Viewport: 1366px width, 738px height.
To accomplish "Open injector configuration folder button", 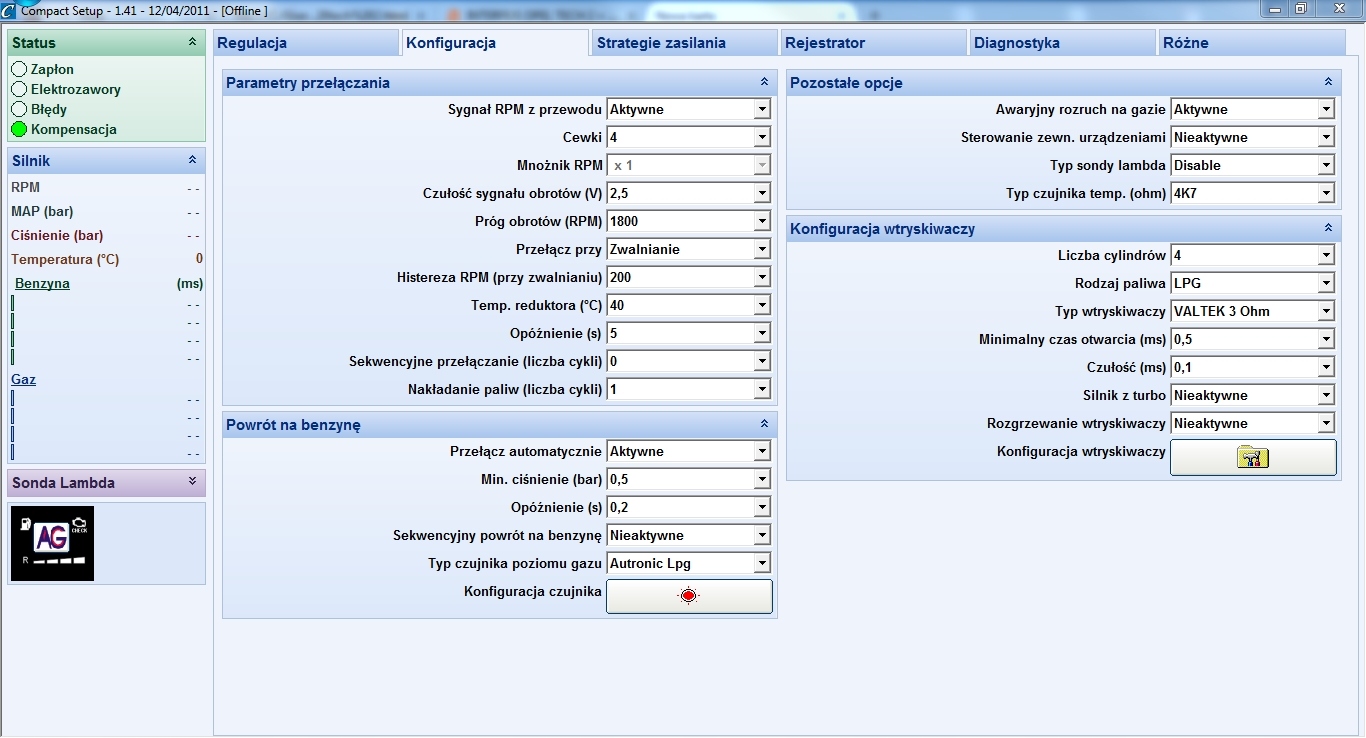I will tap(1253, 457).
